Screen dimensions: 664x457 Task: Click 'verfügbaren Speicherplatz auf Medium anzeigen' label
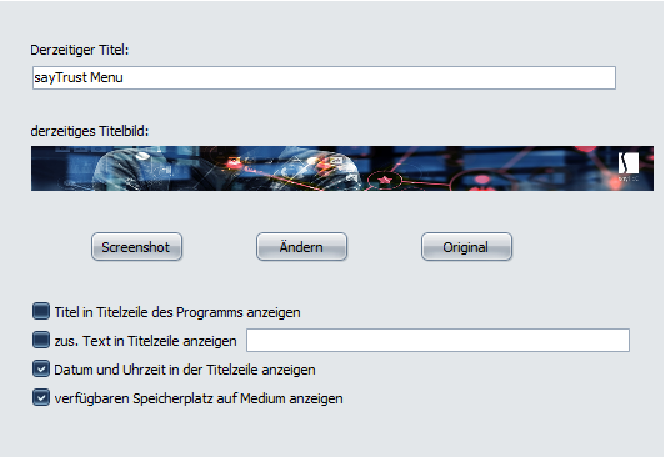click(x=198, y=399)
